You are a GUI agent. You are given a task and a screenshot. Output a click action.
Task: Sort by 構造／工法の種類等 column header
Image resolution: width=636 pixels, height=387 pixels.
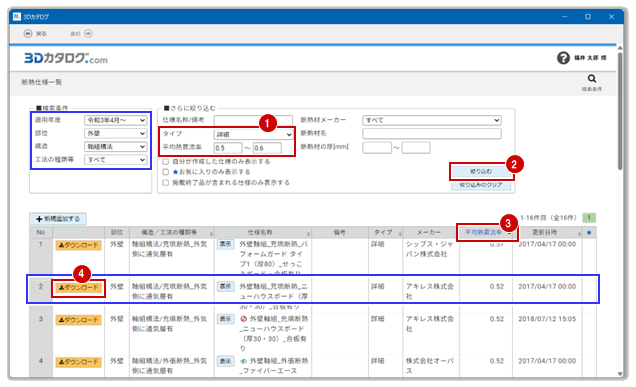click(x=172, y=232)
